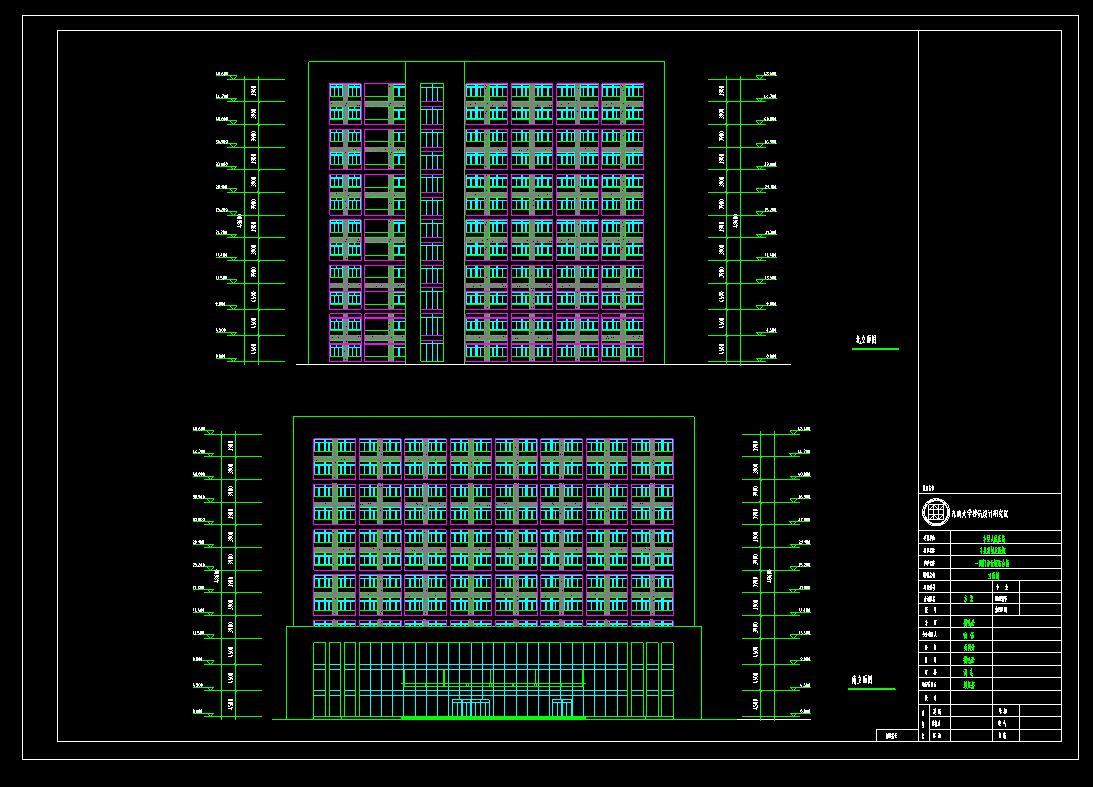
Task: Select the small label box left of the title block bottom
Action: click(x=896, y=735)
